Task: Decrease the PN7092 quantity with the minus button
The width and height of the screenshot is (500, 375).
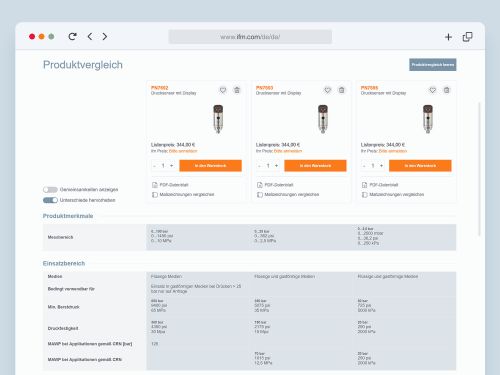Action: tap(154, 166)
